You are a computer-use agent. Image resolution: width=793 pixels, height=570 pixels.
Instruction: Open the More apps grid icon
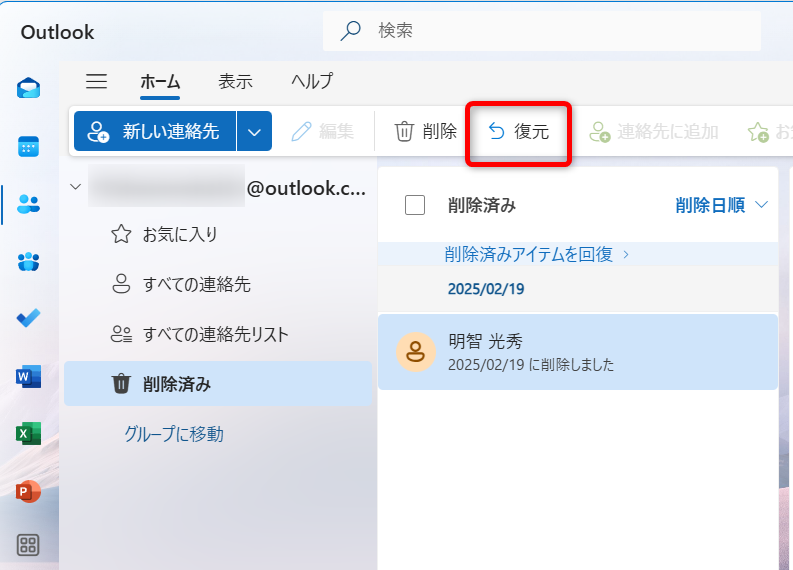(28, 545)
